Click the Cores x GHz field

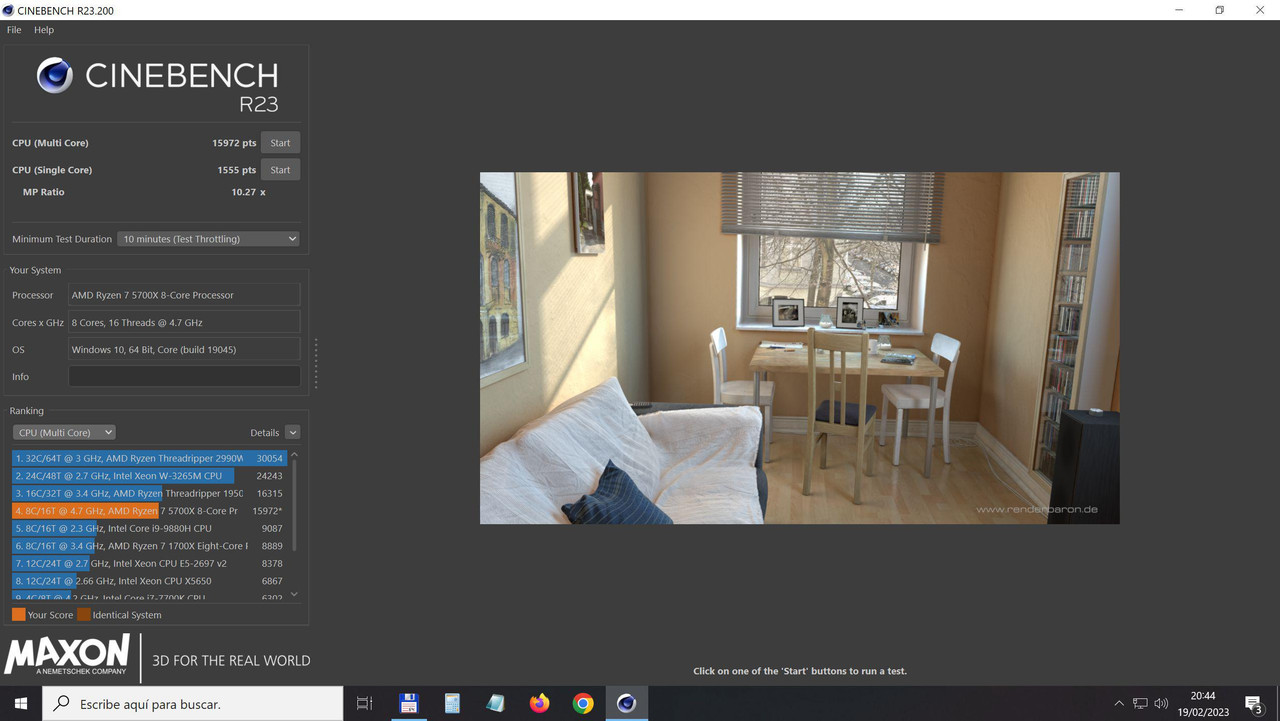(x=184, y=323)
